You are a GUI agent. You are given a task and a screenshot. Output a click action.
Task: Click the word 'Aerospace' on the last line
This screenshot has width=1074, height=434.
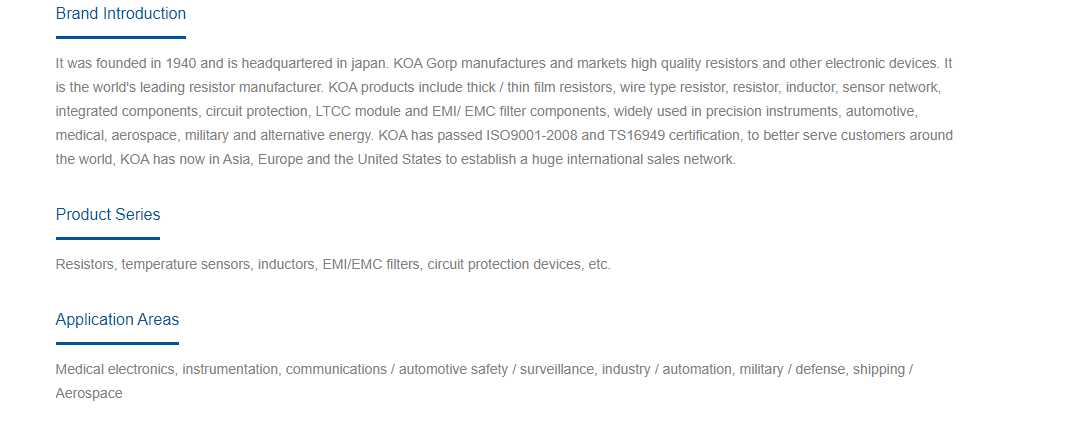[89, 394]
